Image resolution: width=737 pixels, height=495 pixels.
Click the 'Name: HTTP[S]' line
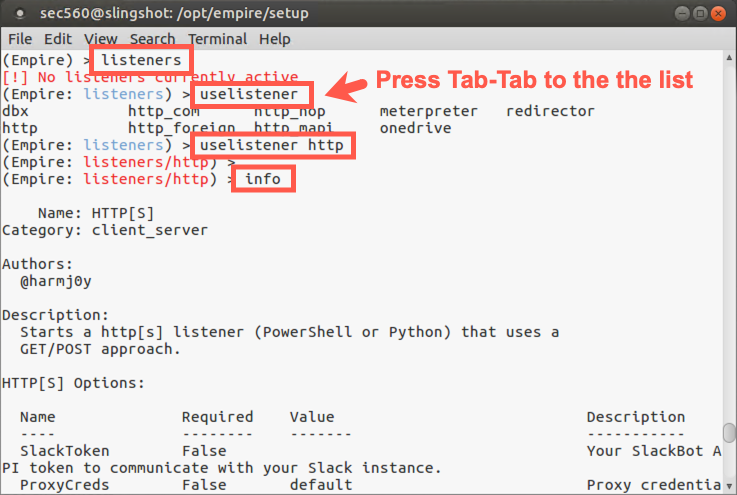point(96,213)
